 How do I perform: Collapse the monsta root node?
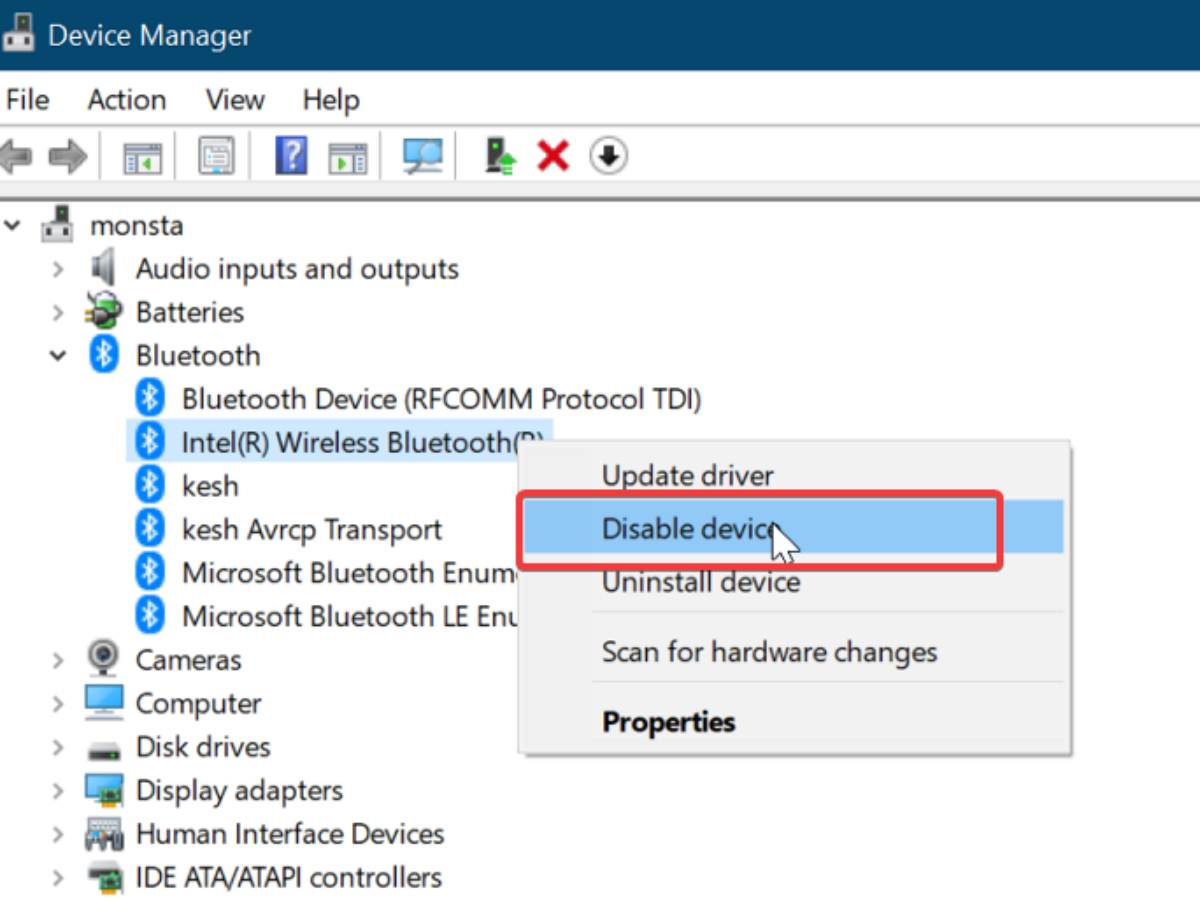pyautogui.click(x=12, y=225)
